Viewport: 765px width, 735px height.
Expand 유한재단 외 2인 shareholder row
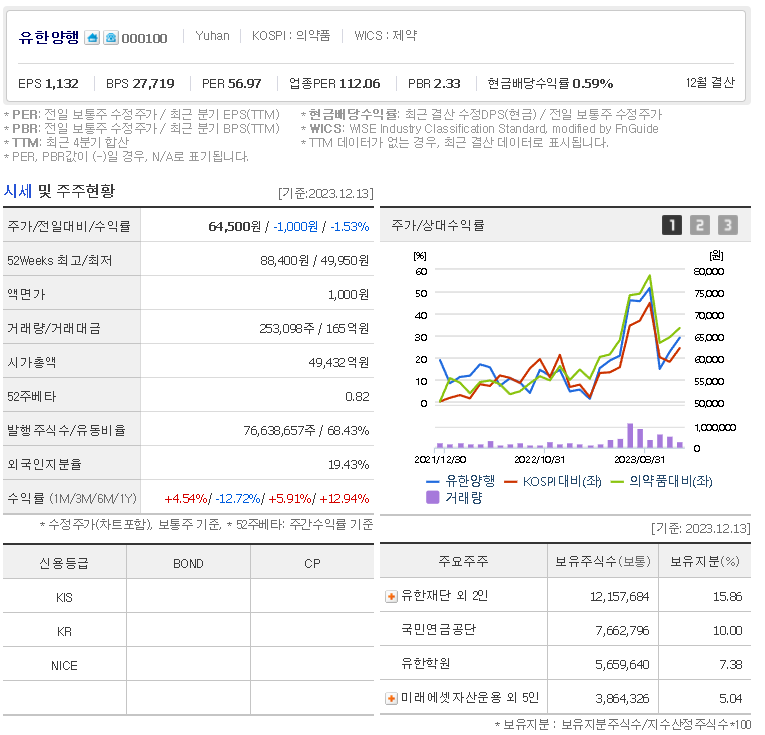391,596
